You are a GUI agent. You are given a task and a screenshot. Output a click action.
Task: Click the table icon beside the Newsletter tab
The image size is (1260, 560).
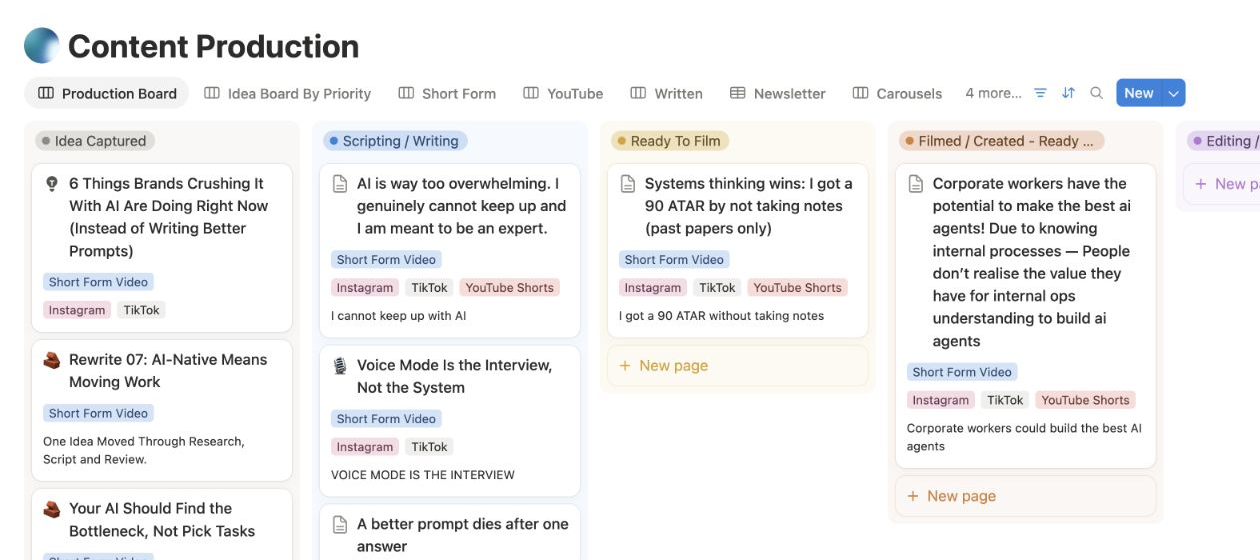[738, 93]
